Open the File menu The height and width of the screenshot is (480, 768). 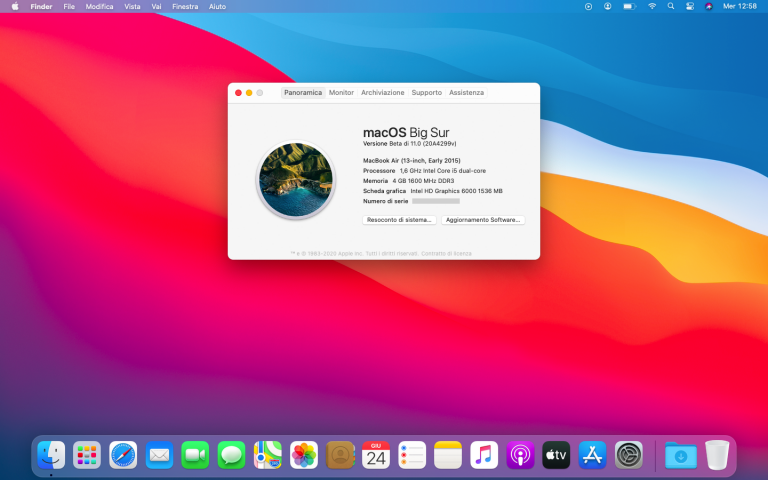(69, 6)
